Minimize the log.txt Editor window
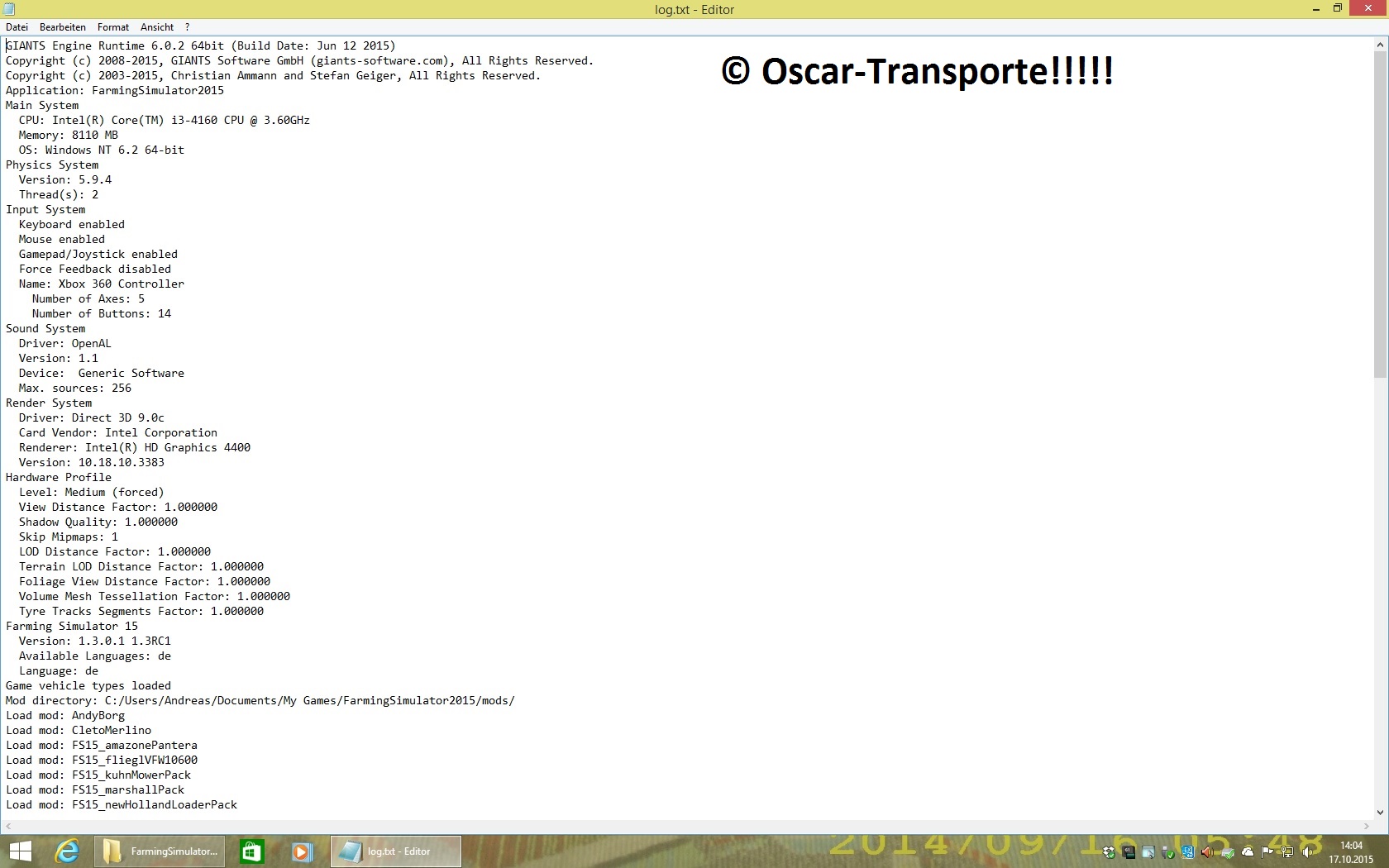 click(1315, 9)
